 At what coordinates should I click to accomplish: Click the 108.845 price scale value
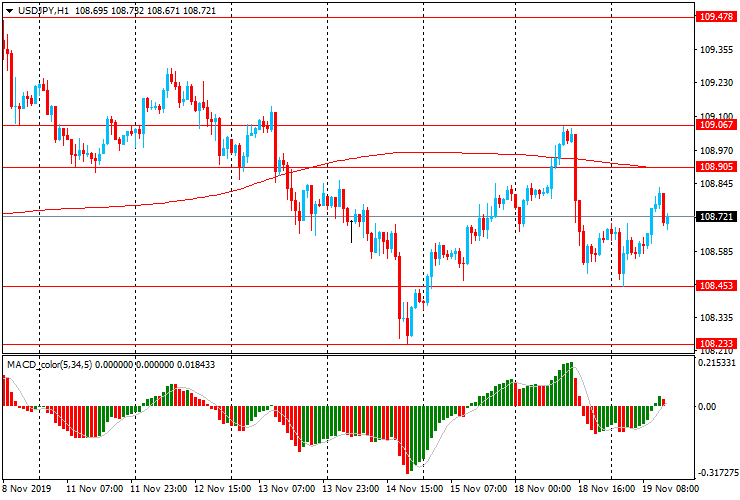[716, 184]
